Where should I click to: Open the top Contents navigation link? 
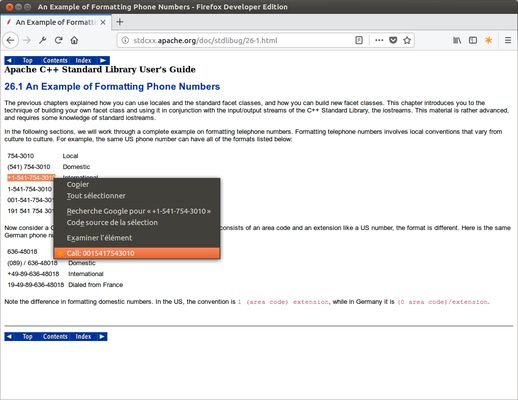point(55,60)
